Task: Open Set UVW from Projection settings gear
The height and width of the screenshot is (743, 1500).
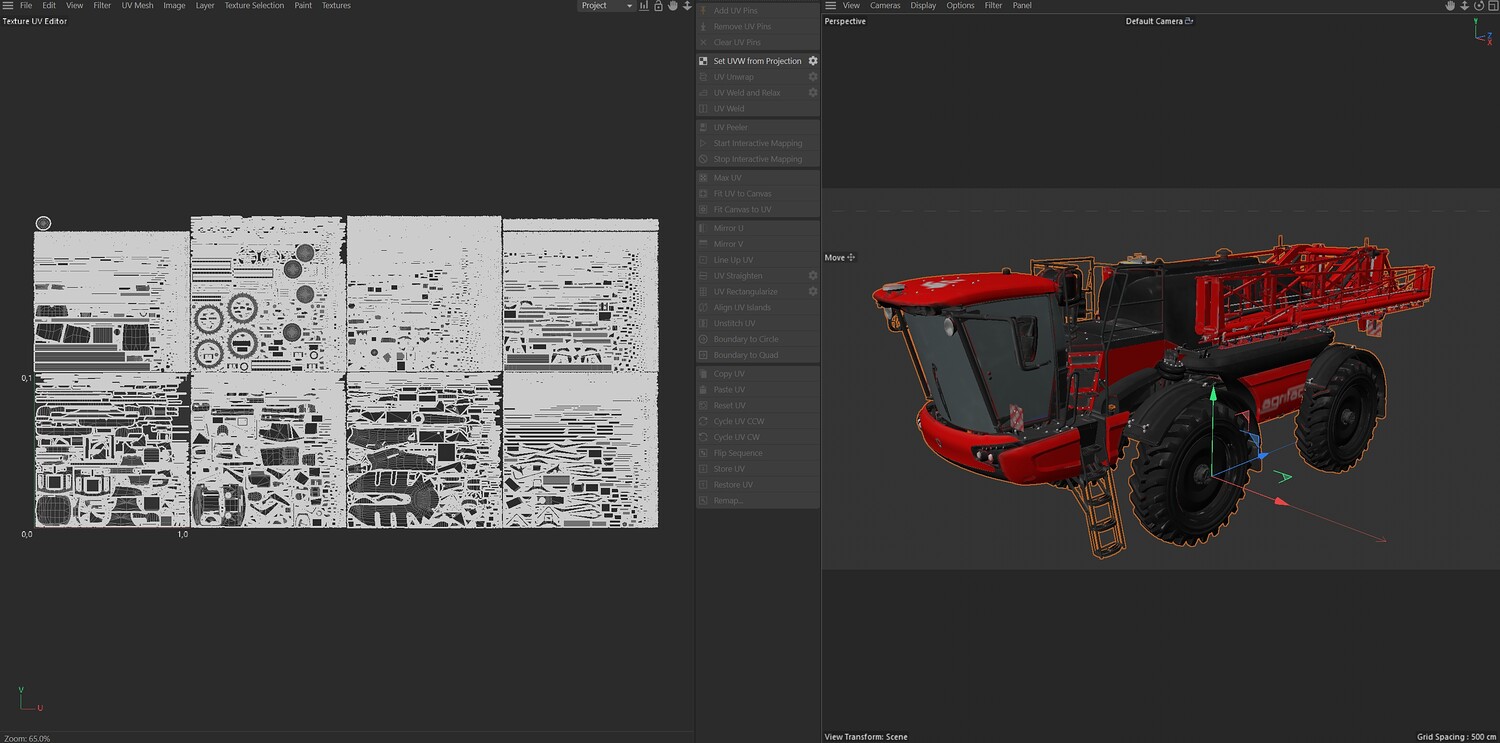Action: 813,61
